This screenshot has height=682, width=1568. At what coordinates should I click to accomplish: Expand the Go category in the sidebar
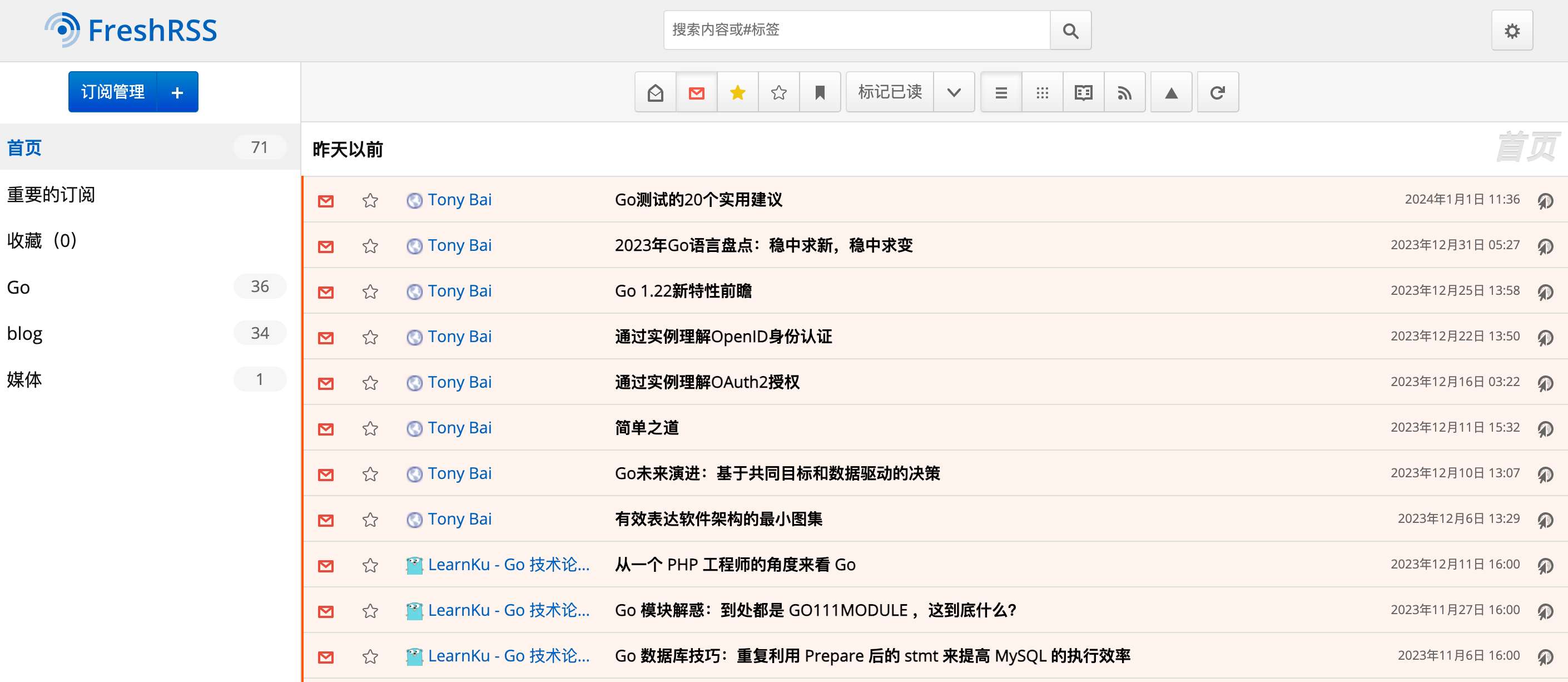[x=18, y=288]
